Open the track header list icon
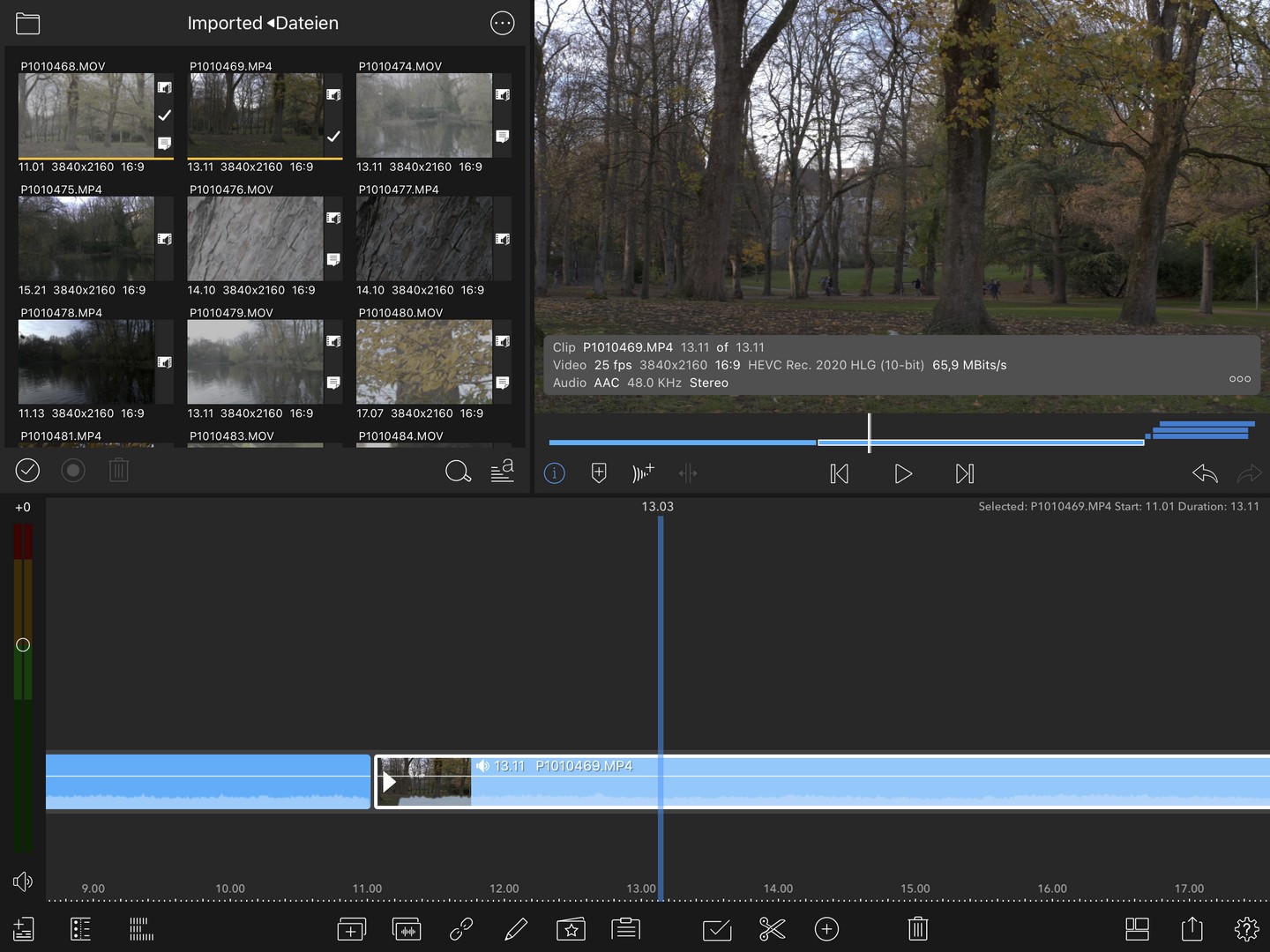The image size is (1270, 952). (x=80, y=929)
